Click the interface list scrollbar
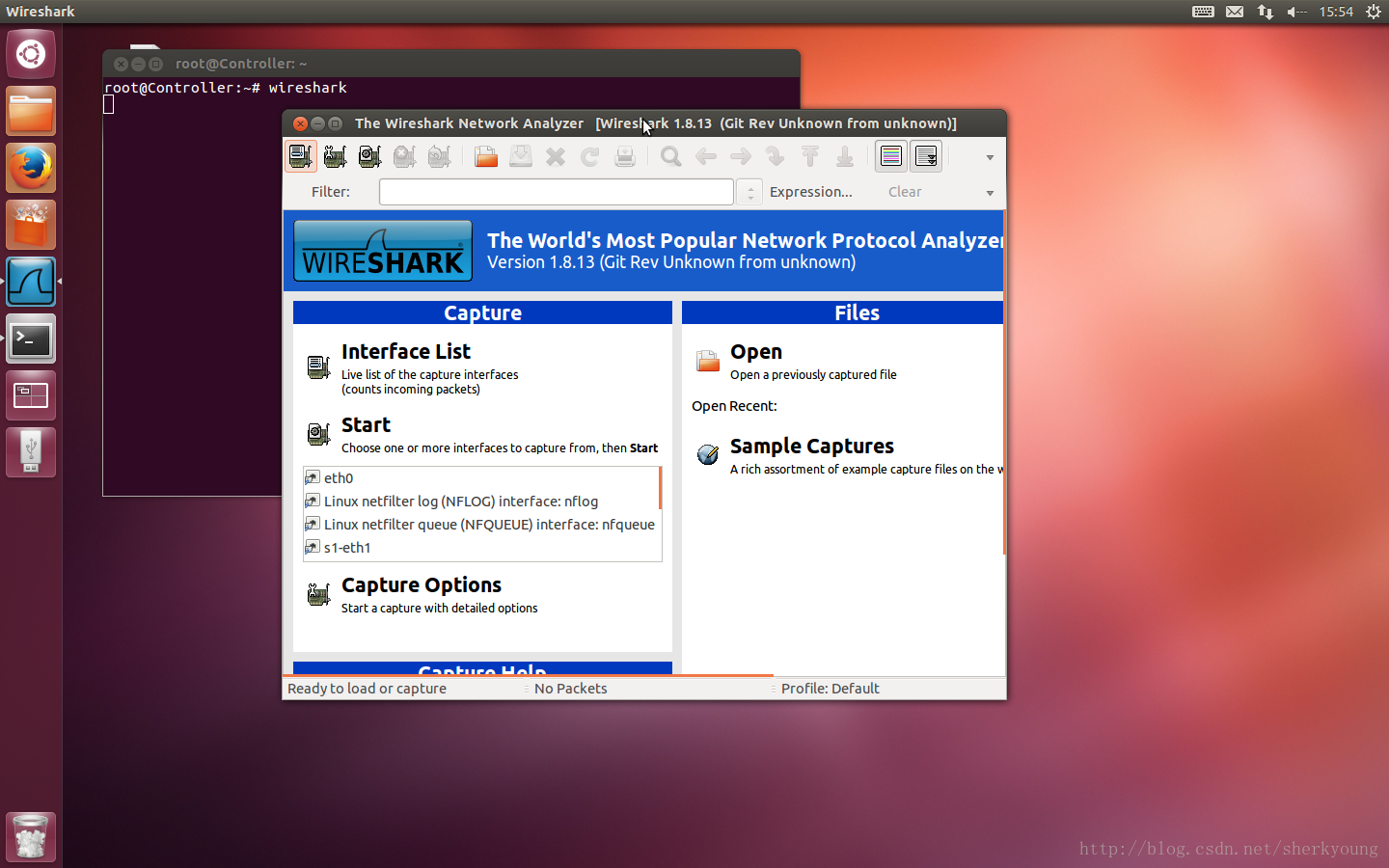The width and height of the screenshot is (1389, 868). pyautogui.click(x=660, y=488)
